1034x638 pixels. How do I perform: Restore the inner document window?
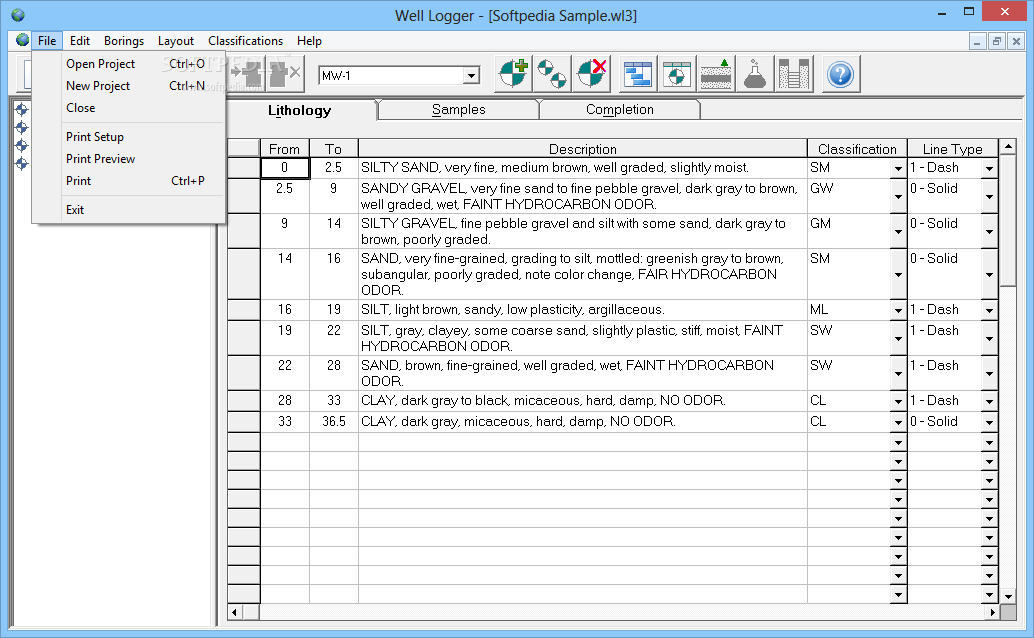(x=996, y=41)
